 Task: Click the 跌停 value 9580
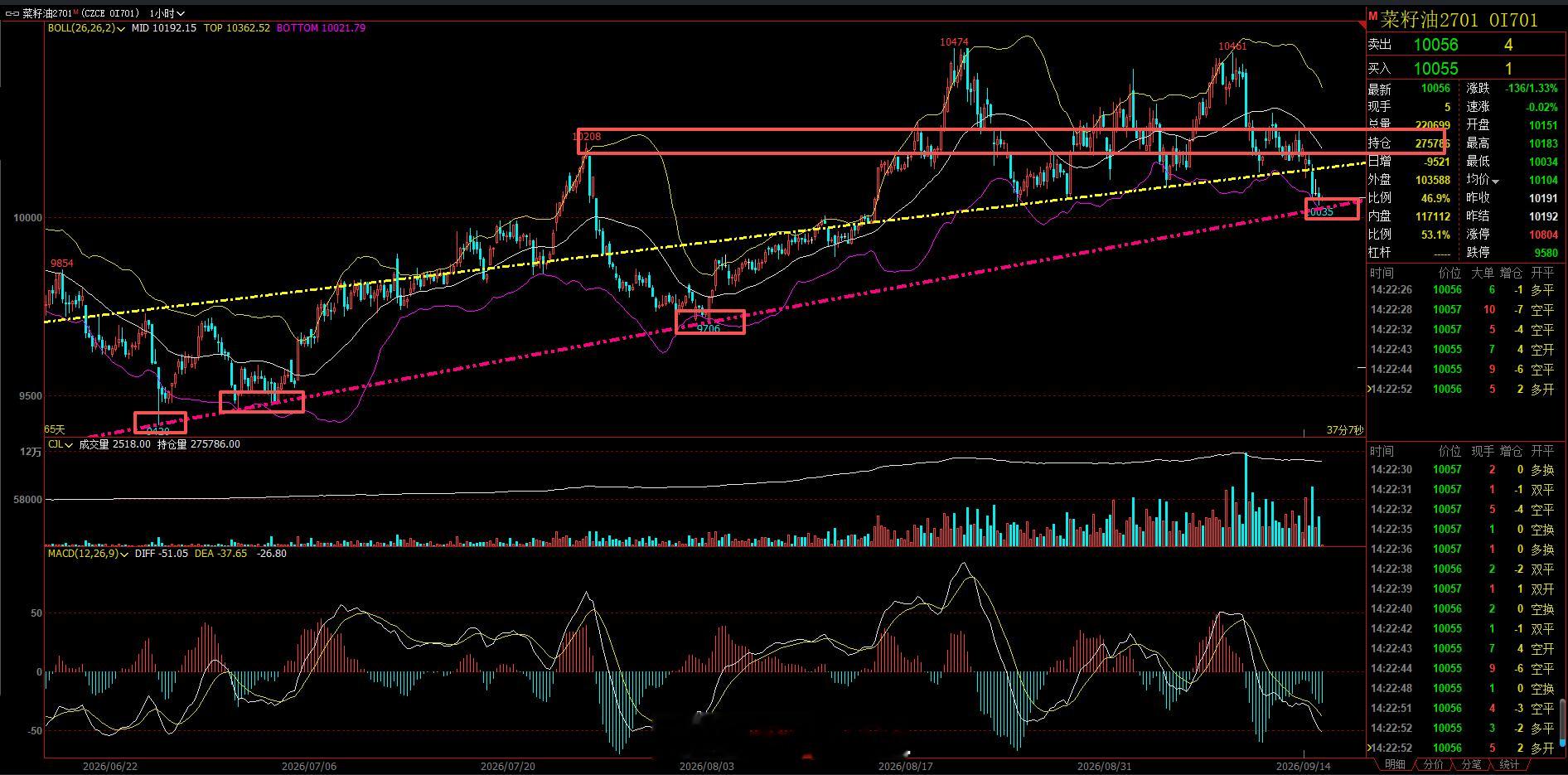1546,253
